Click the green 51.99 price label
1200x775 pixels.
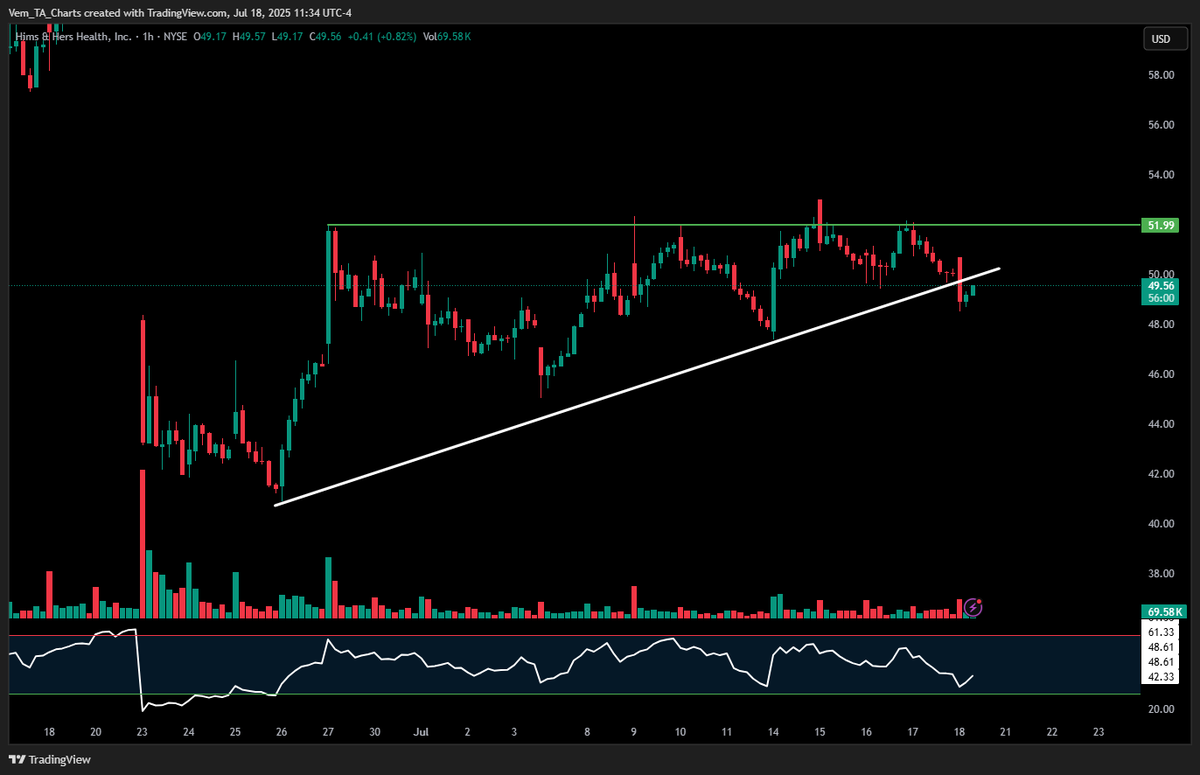point(1161,225)
